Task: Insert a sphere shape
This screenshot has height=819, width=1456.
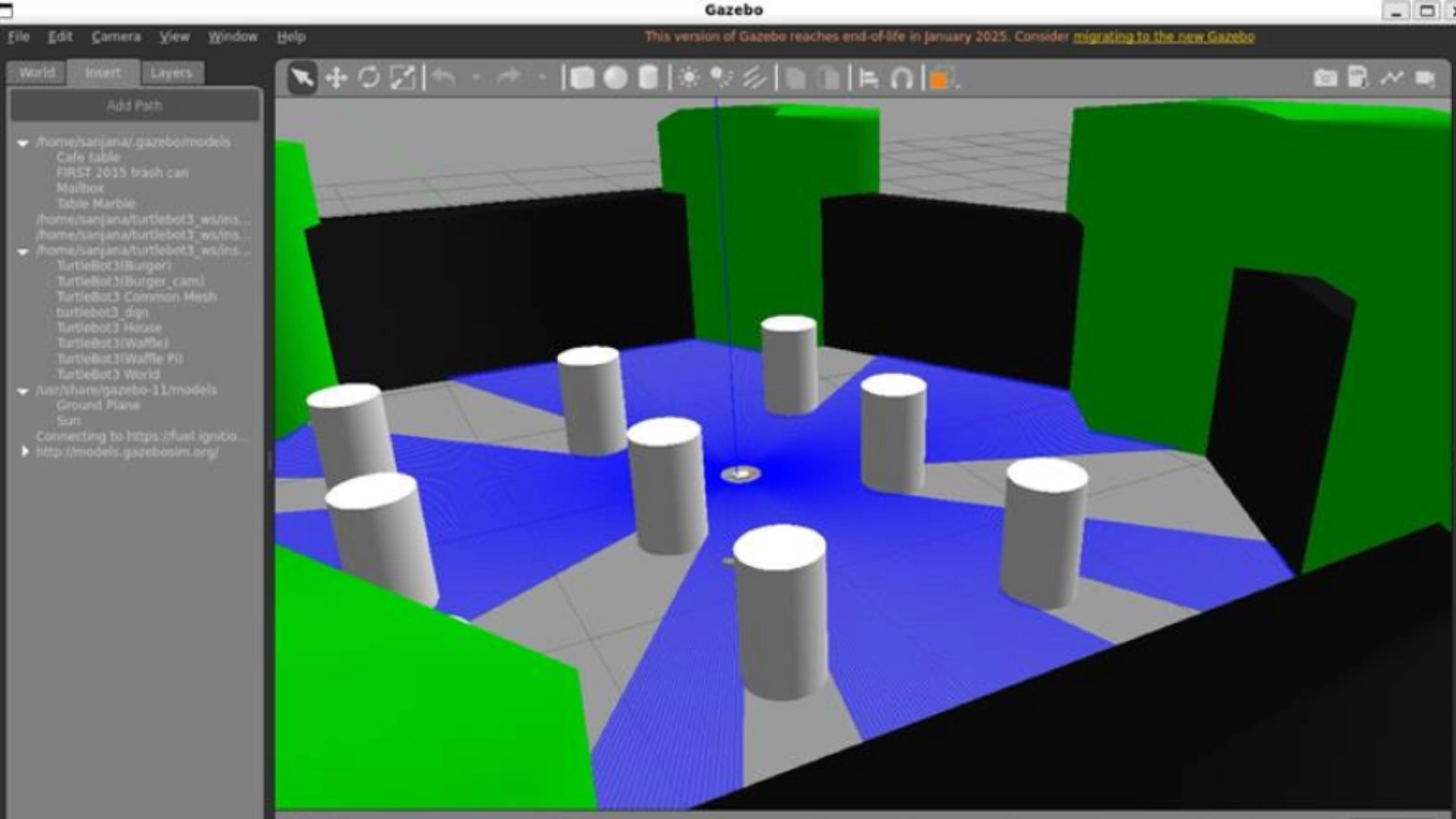Action: point(616,78)
